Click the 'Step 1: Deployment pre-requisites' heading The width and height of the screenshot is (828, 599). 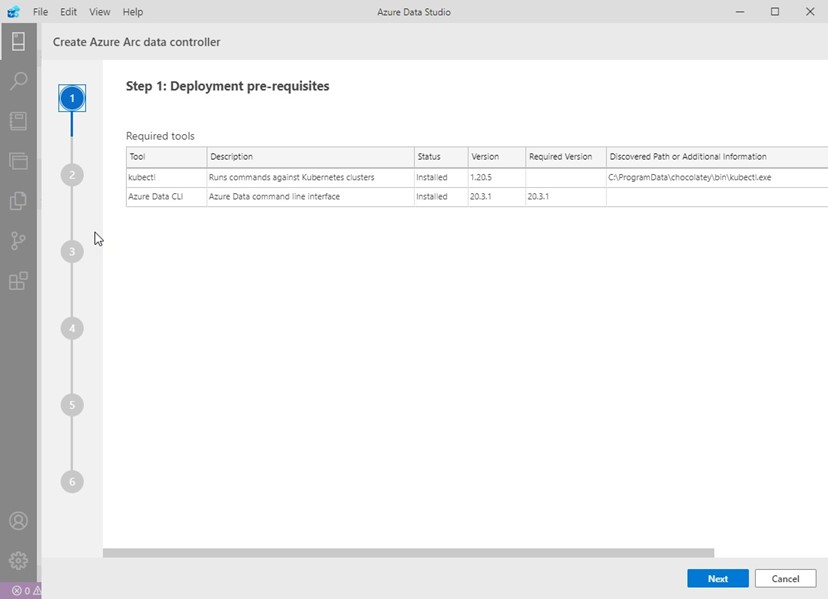point(228,86)
